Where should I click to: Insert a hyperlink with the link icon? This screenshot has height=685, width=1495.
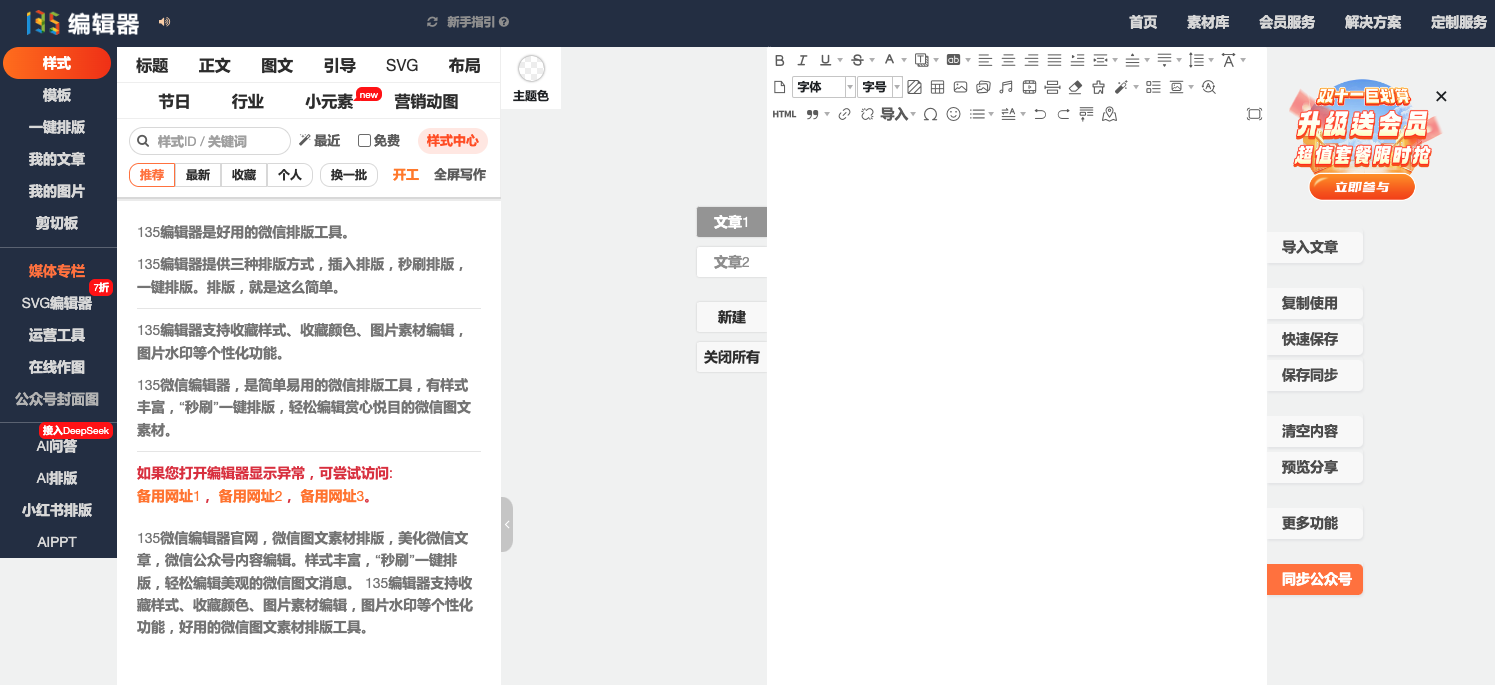coord(844,114)
